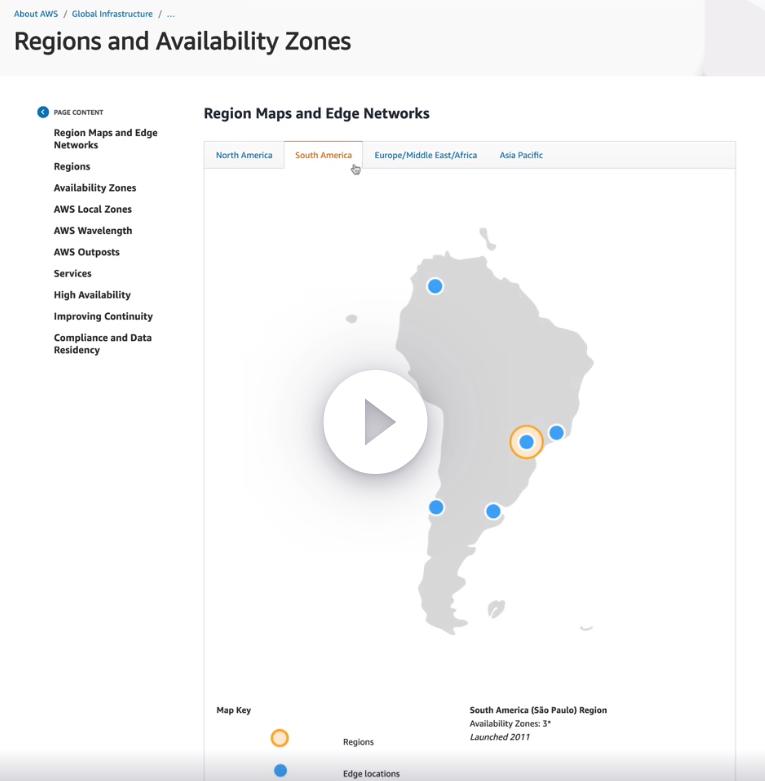Expand the breadcrumb ellipsis
The width and height of the screenshot is (765, 781).
pyautogui.click(x=171, y=14)
